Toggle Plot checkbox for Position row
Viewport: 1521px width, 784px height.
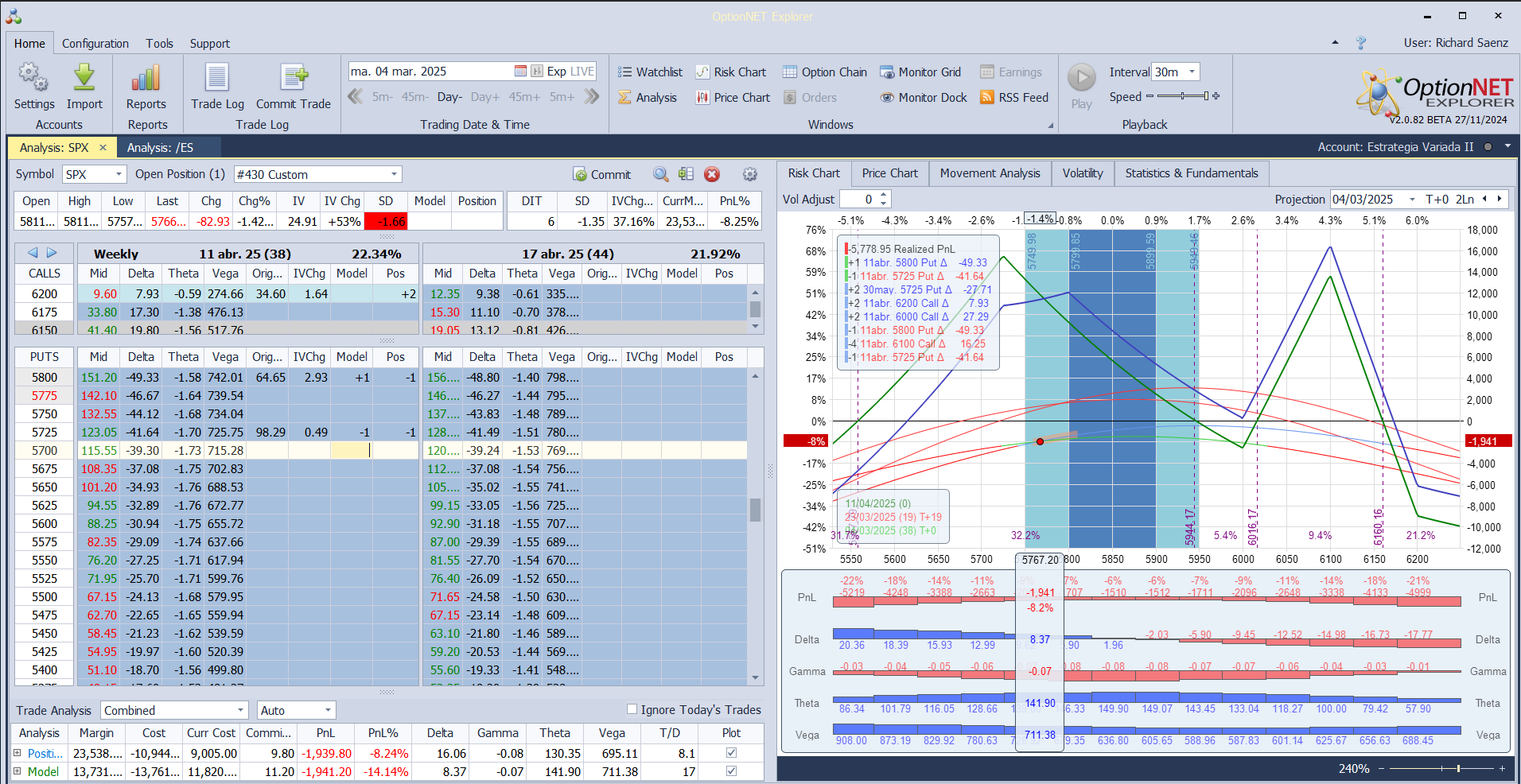731,753
